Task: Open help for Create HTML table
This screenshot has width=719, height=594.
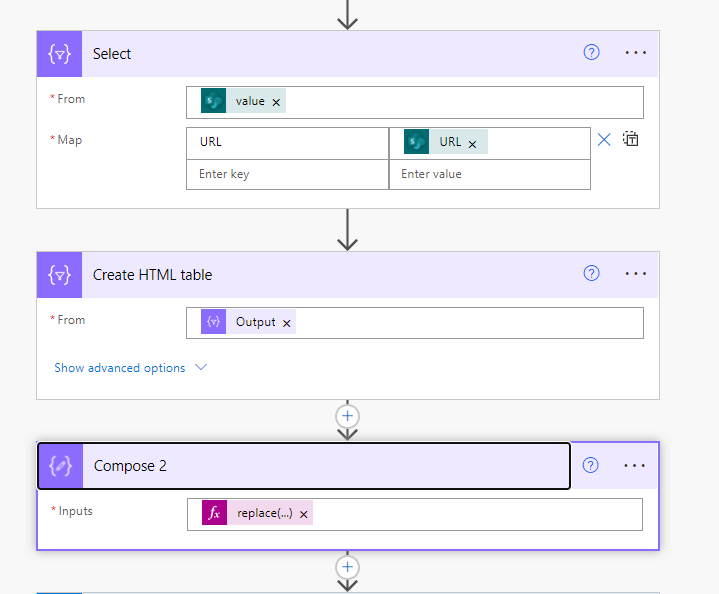Action: pos(591,273)
